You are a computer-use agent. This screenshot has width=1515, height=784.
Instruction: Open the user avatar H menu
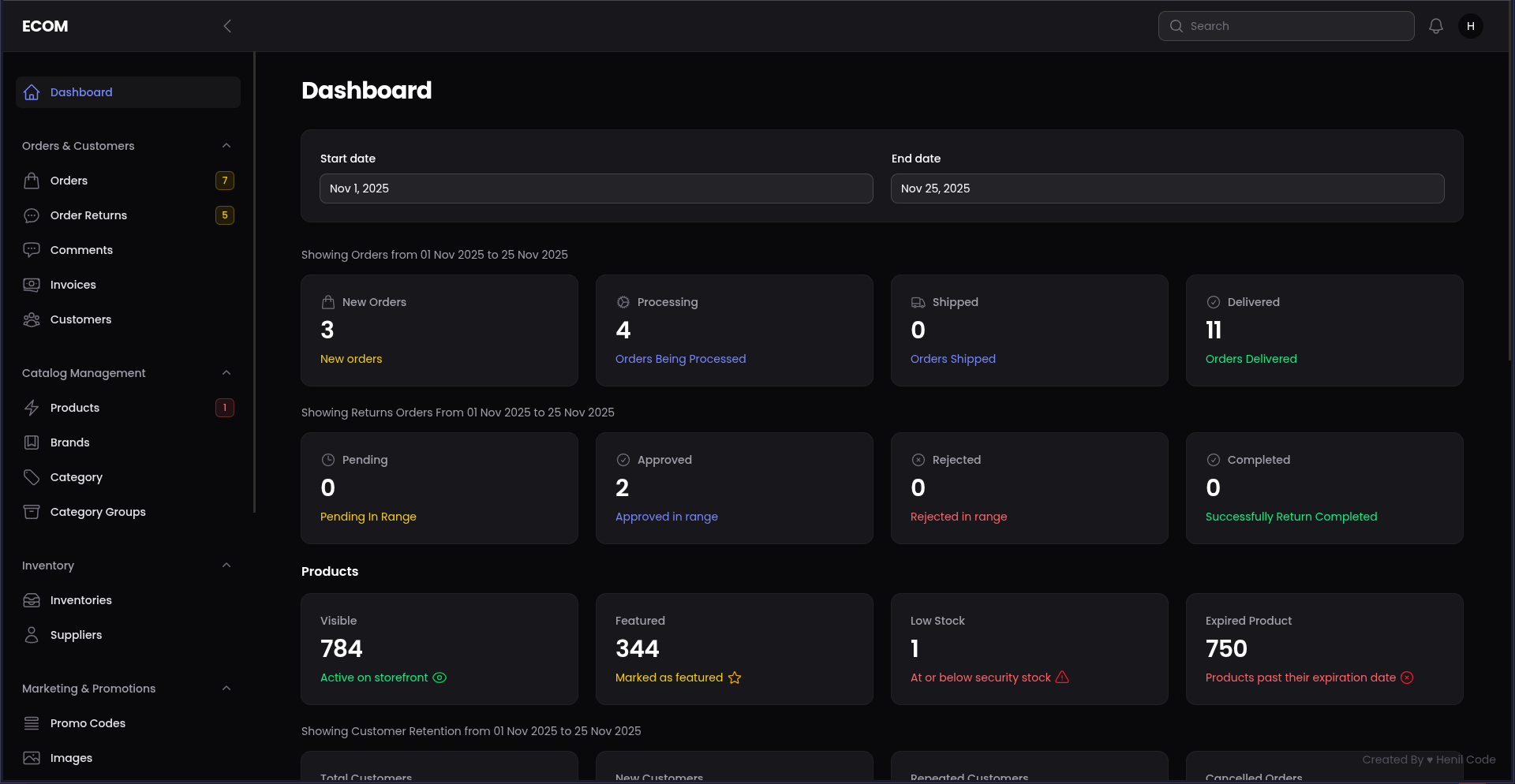click(1471, 26)
